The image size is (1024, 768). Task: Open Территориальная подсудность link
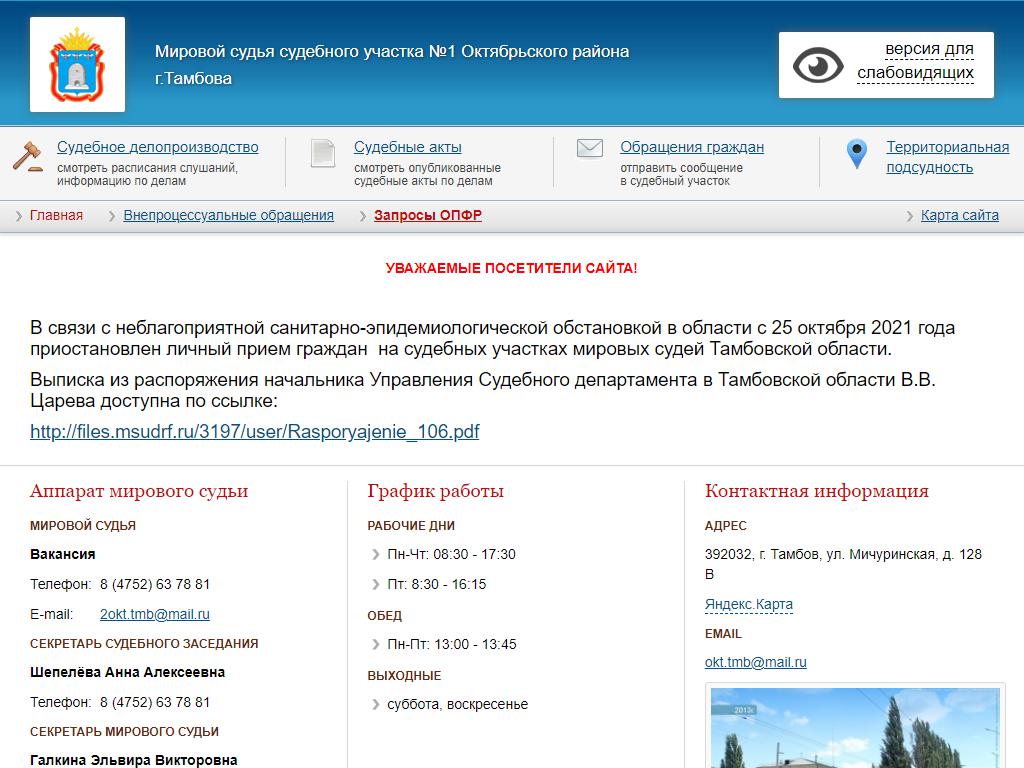pyautogui.click(x=946, y=157)
